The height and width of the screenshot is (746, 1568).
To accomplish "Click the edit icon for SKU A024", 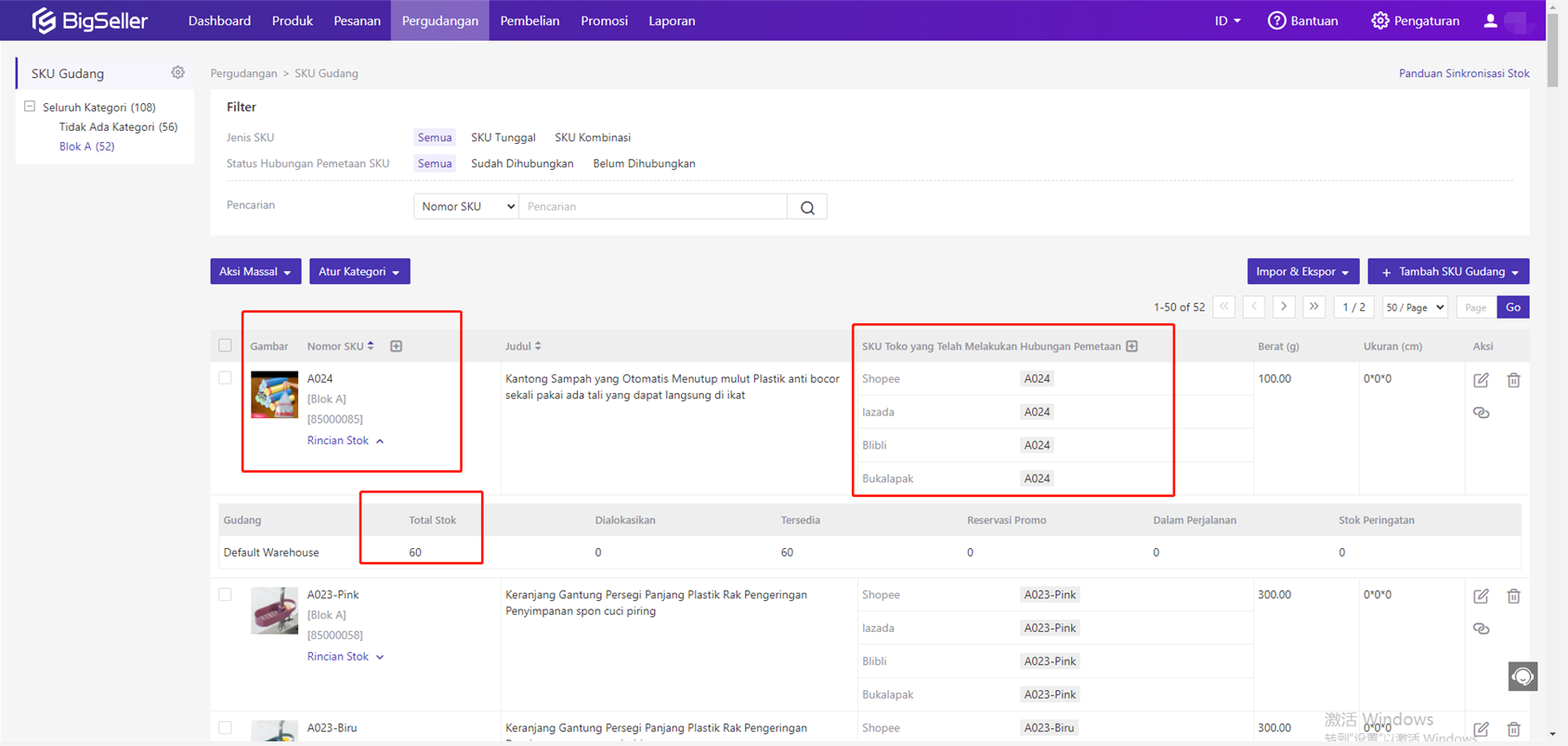I will coord(1481,380).
